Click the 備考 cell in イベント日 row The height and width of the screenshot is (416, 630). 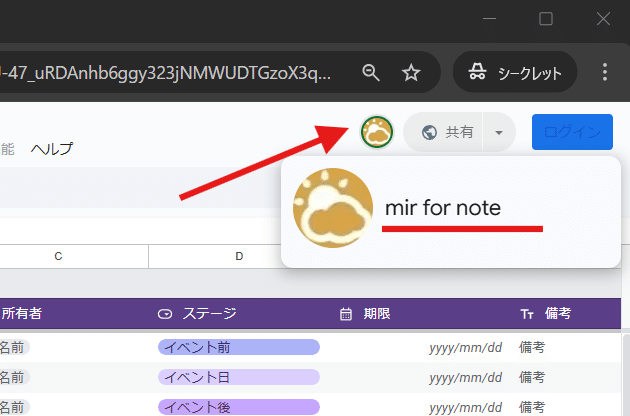pyautogui.click(x=532, y=377)
